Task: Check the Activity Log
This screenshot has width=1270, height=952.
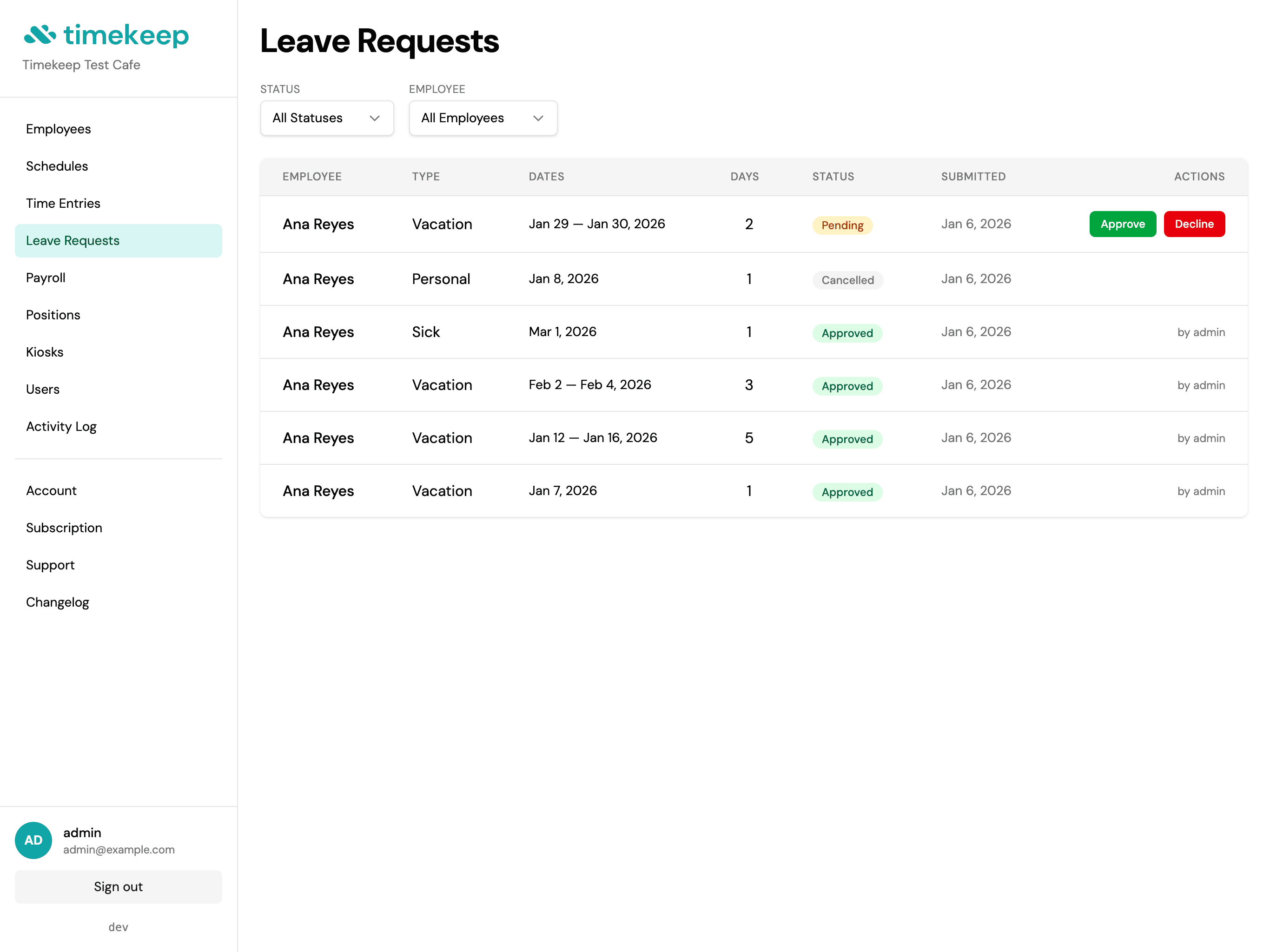Action: (61, 426)
